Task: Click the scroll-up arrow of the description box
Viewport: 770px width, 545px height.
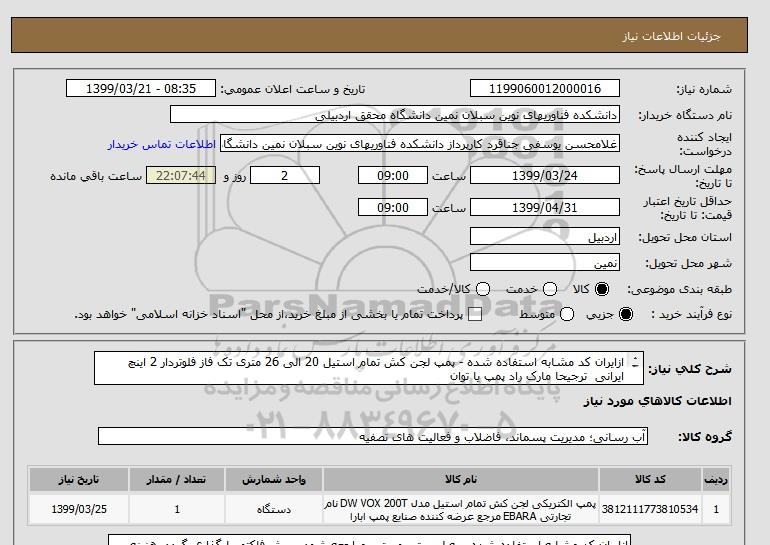Action: pyautogui.click(x=635, y=358)
